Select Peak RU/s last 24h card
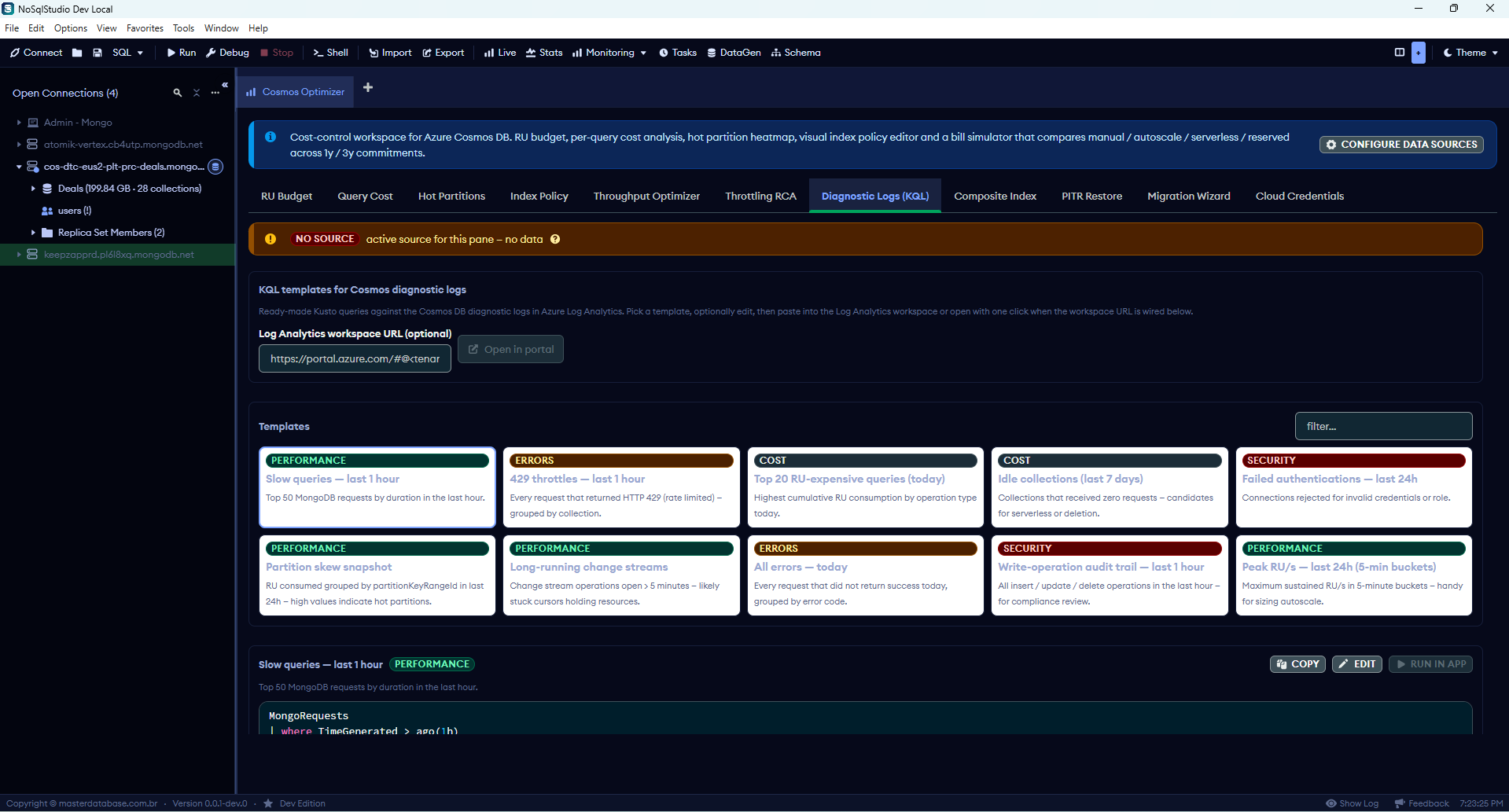The image size is (1509, 812). point(1353,575)
